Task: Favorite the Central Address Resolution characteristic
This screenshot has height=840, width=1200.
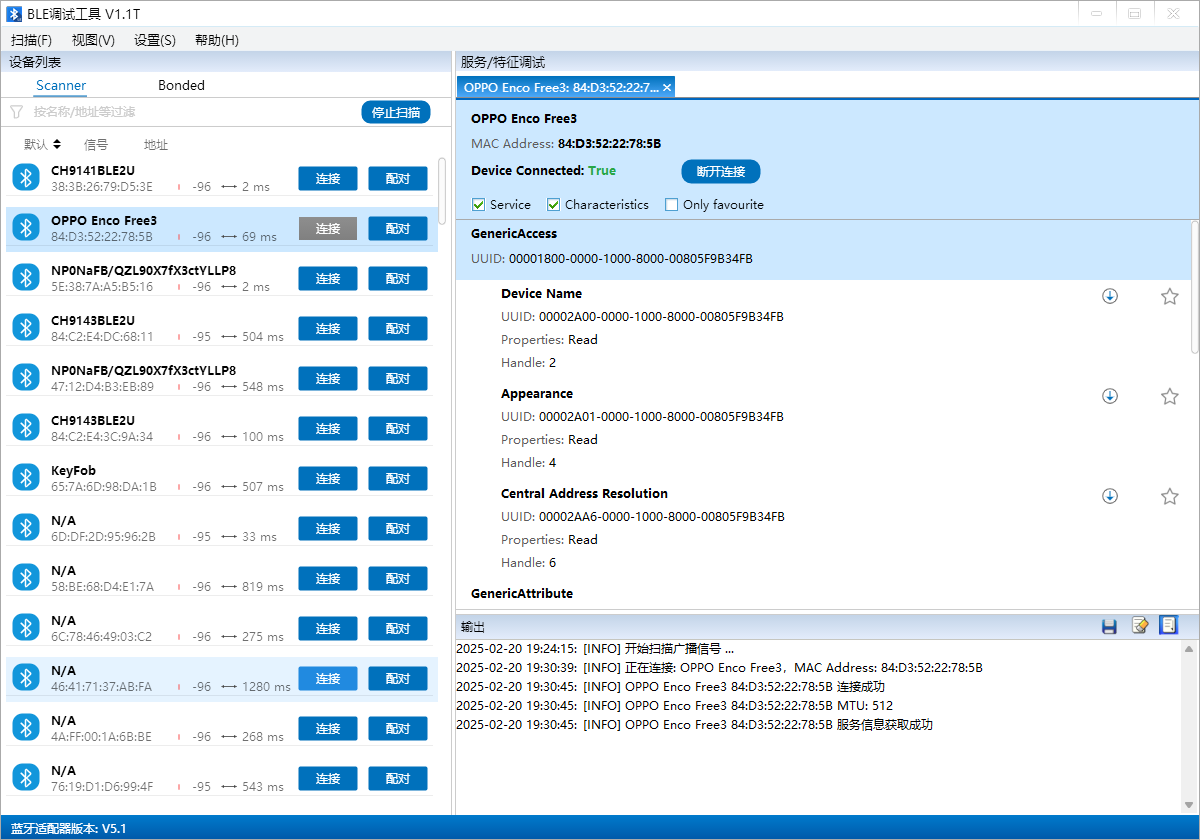Action: click(x=1170, y=496)
